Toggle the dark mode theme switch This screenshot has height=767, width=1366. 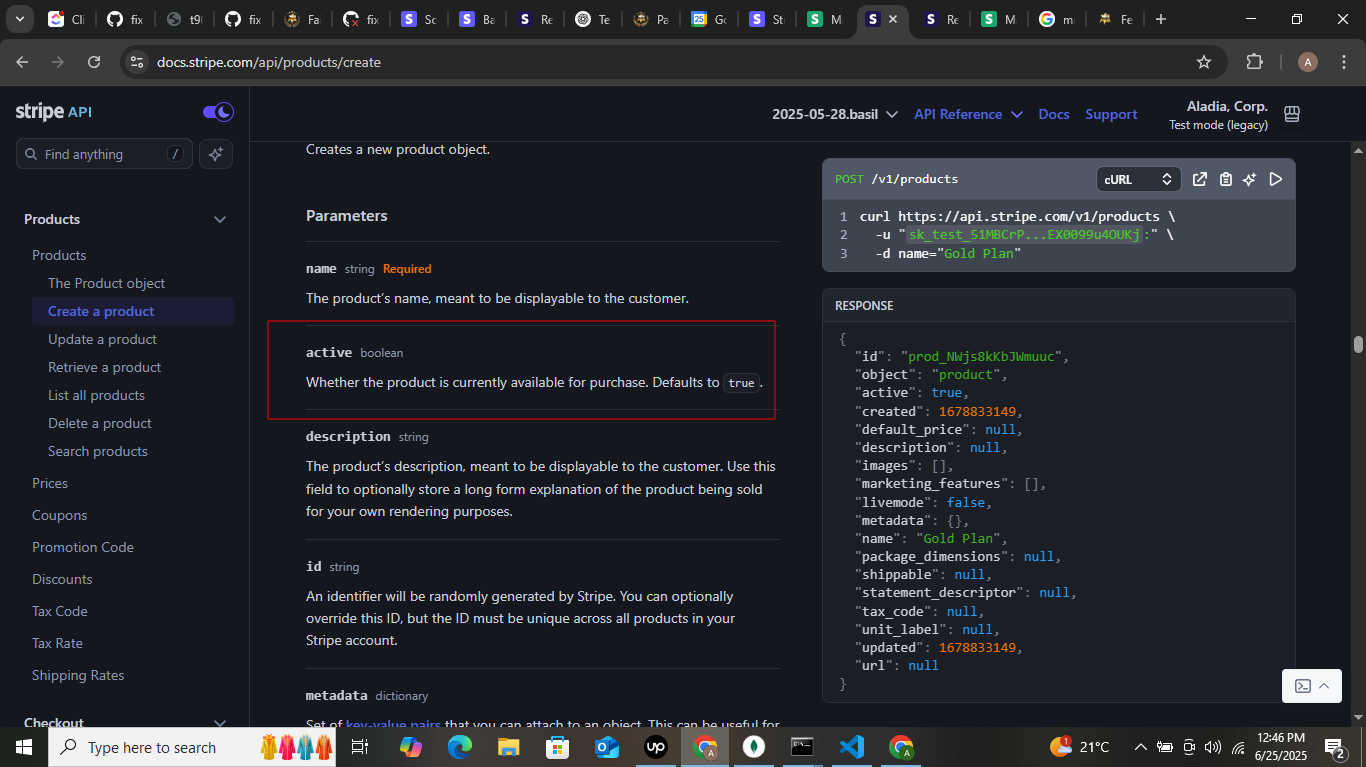[x=218, y=112]
